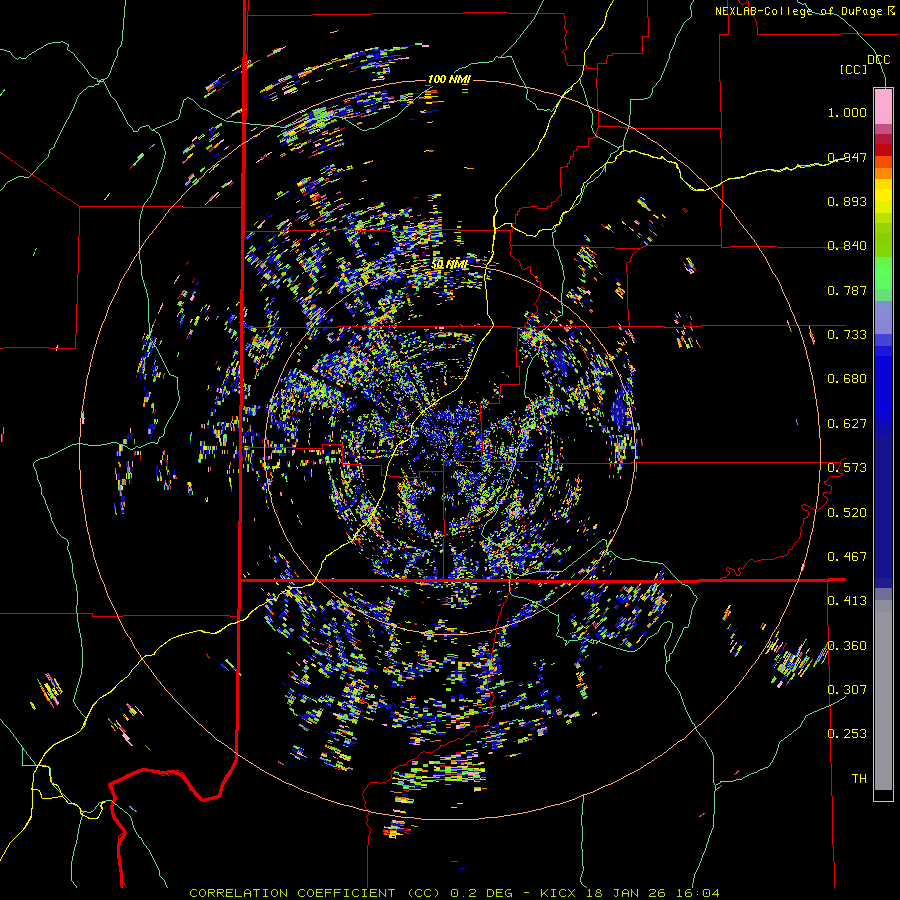900x900 pixels.
Task: Select the 0.947 scale value
Action: click(847, 157)
